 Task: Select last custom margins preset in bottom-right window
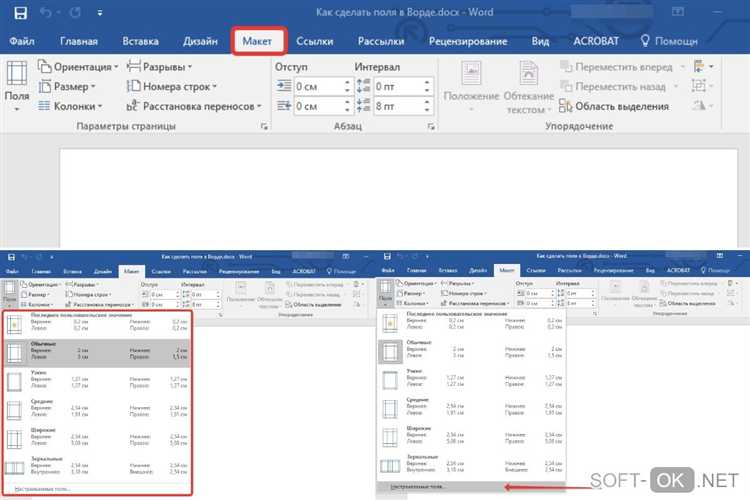tap(471, 323)
